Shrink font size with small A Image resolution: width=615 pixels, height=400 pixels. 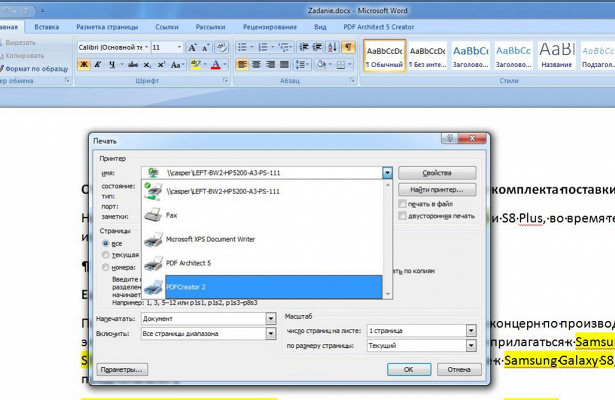tap(206, 47)
